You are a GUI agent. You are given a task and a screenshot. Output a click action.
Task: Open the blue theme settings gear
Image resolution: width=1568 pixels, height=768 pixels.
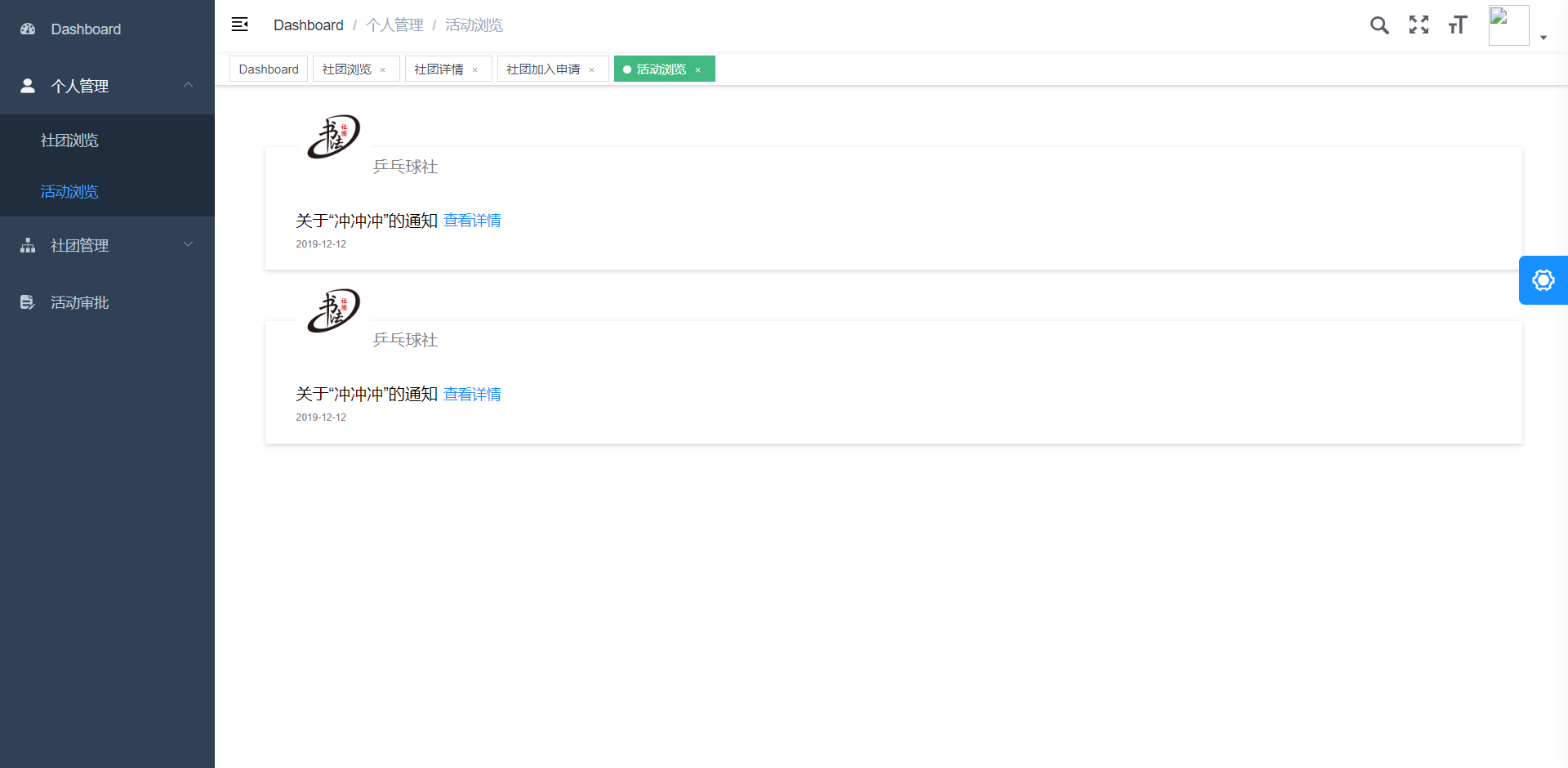pos(1543,280)
